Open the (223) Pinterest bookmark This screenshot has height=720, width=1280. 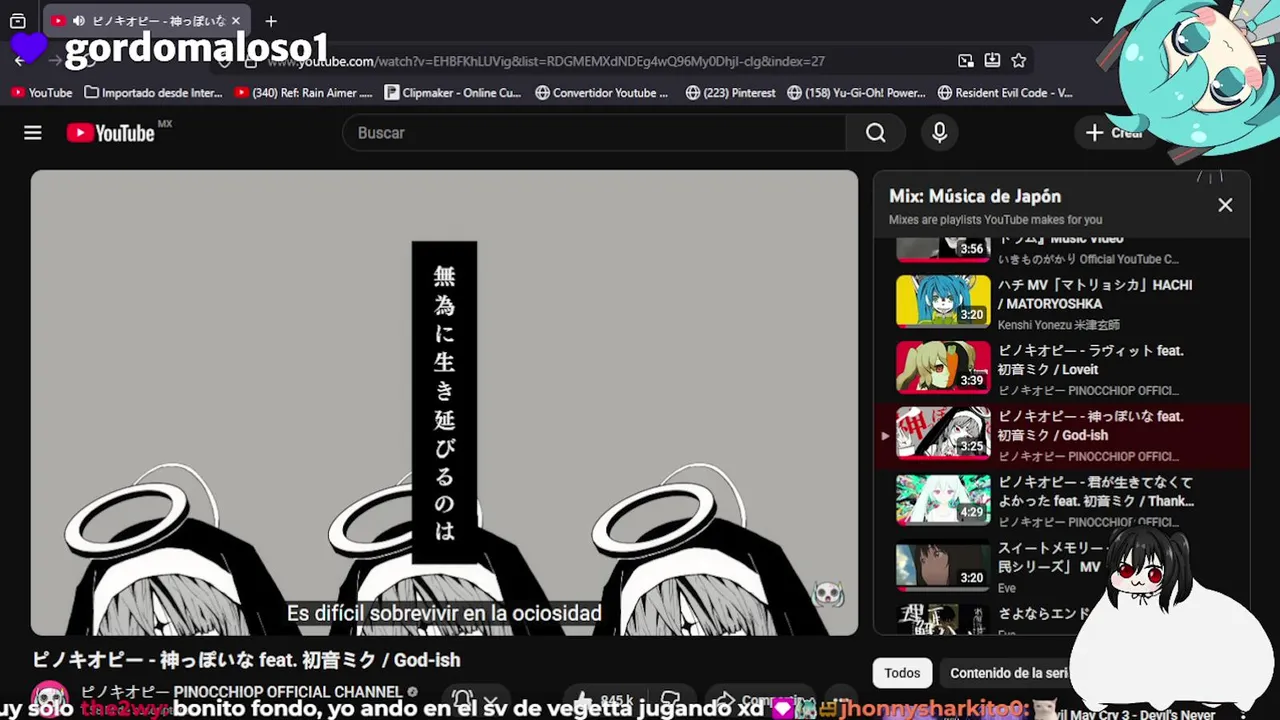point(730,92)
